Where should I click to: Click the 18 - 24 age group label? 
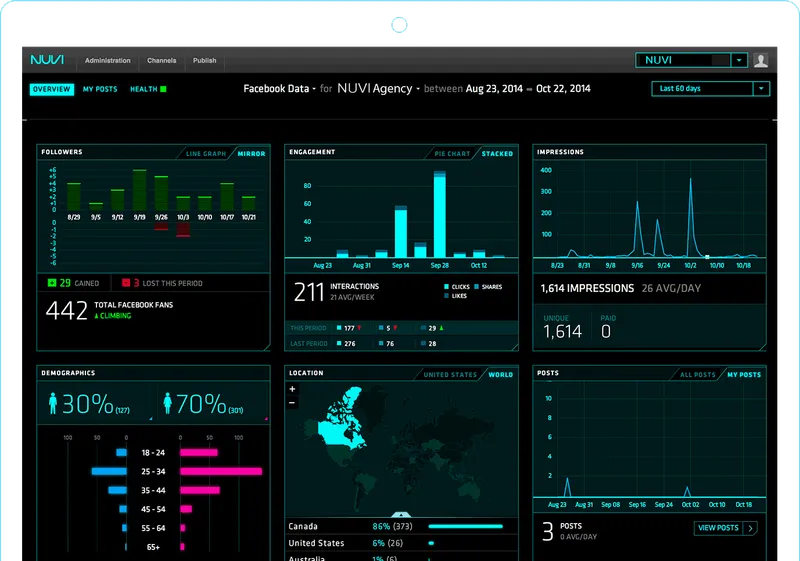tap(153, 452)
